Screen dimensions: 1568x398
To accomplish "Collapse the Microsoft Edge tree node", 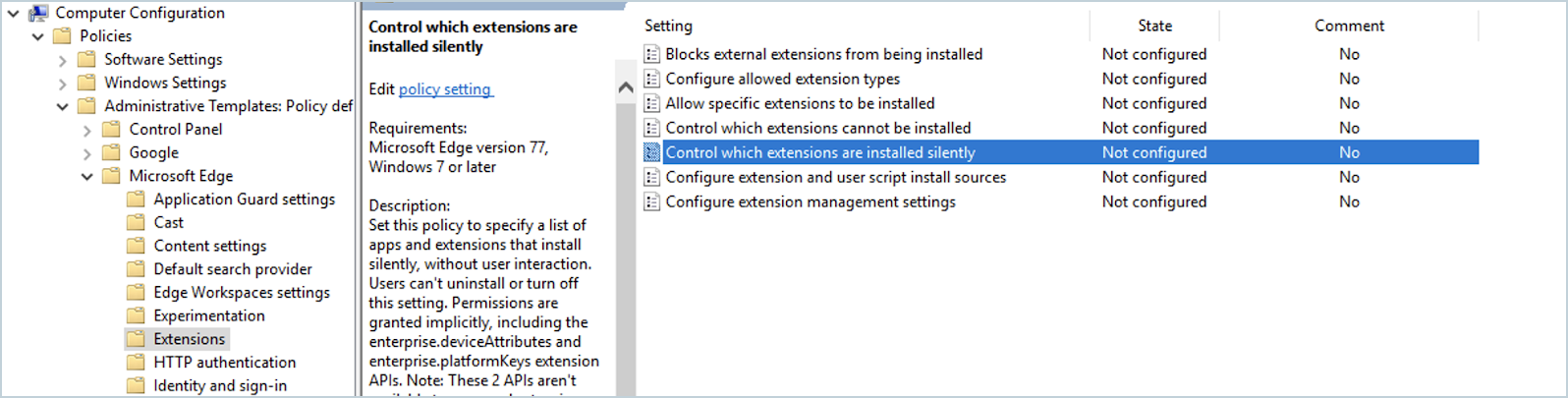I will (87, 177).
